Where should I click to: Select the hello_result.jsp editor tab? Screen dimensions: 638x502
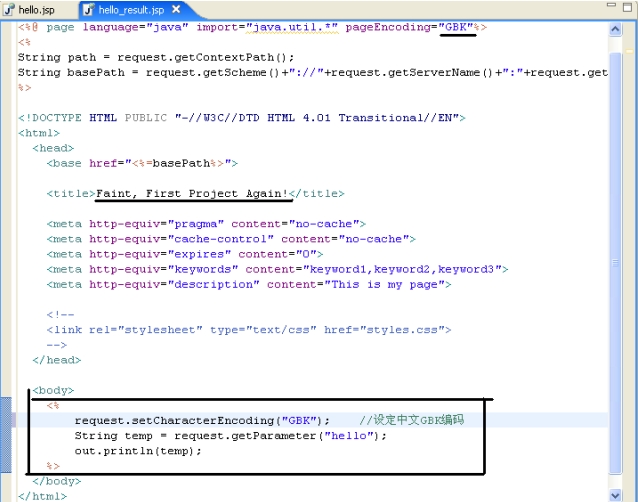[131, 10]
